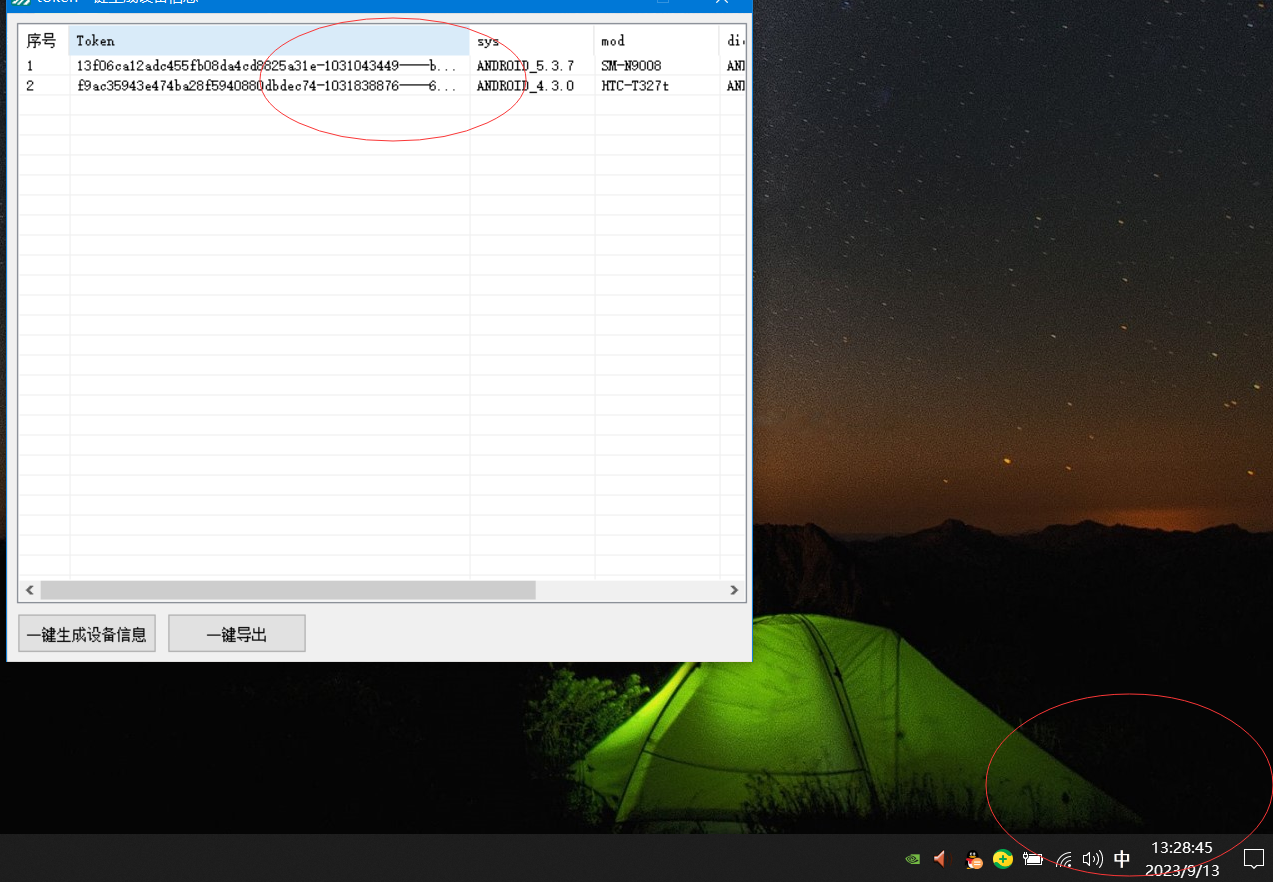Click battery power tray icon
Image resolution: width=1273 pixels, height=882 pixels.
[1033, 858]
